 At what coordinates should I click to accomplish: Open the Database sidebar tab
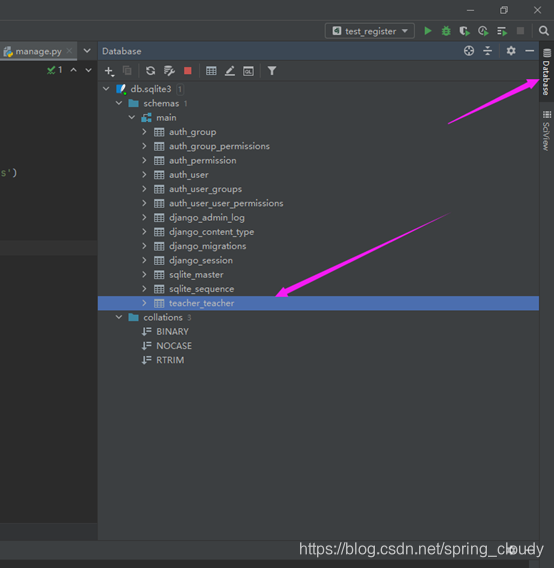pyautogui.click(x=546, y=72)
